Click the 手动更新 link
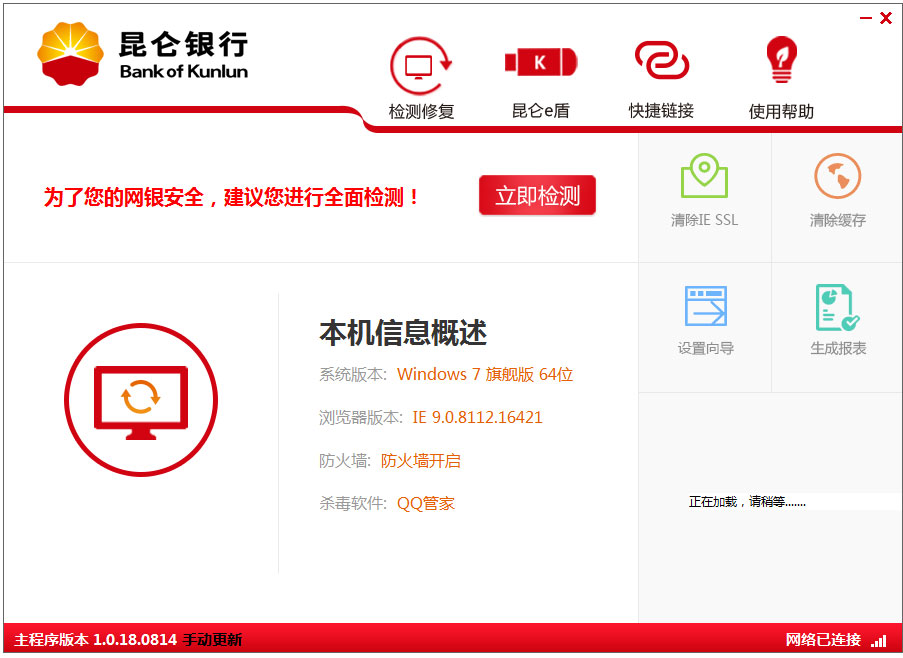 [212, 640]
